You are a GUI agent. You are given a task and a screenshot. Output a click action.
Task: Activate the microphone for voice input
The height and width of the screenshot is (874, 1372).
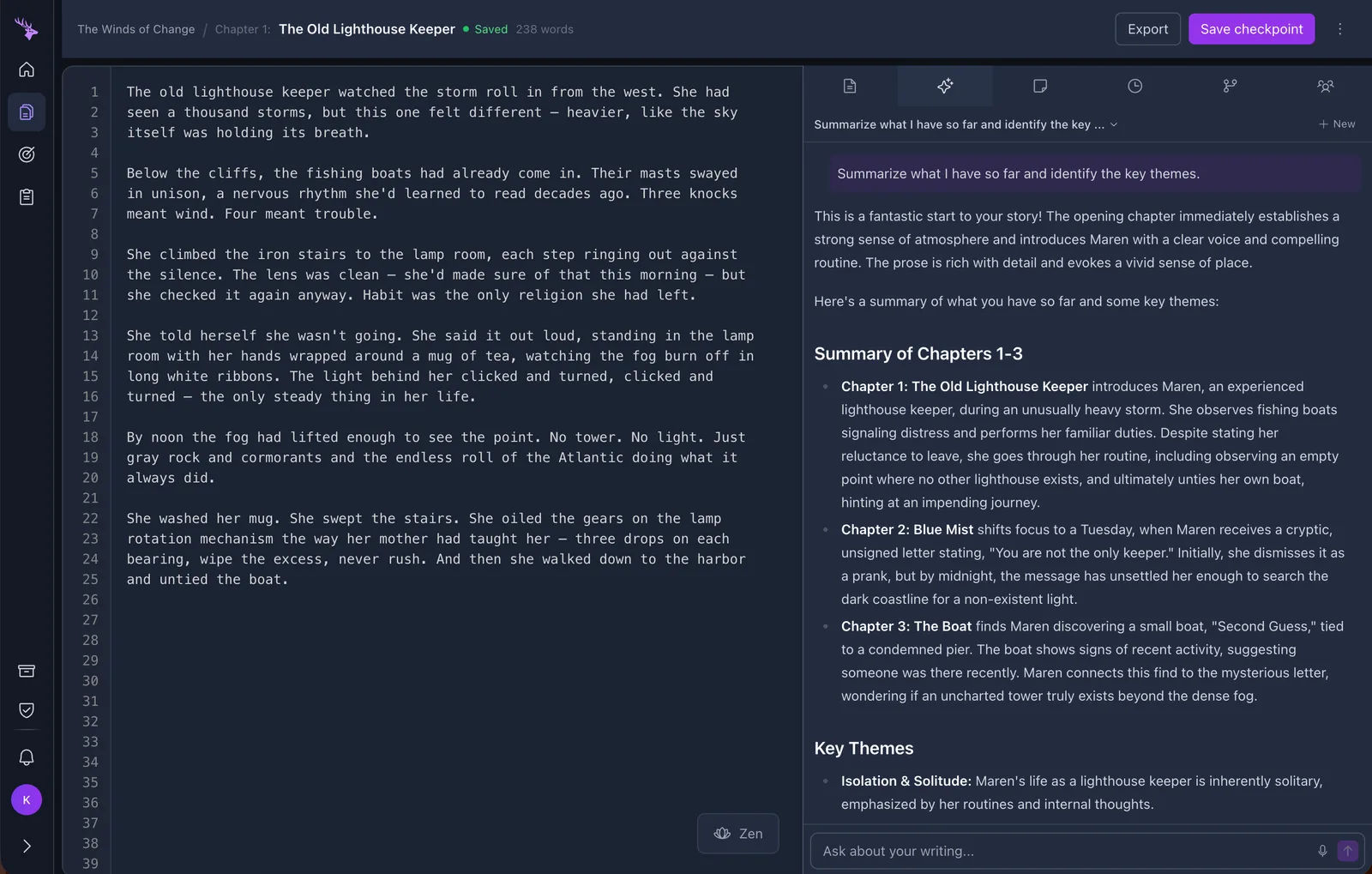point(1321,851)
